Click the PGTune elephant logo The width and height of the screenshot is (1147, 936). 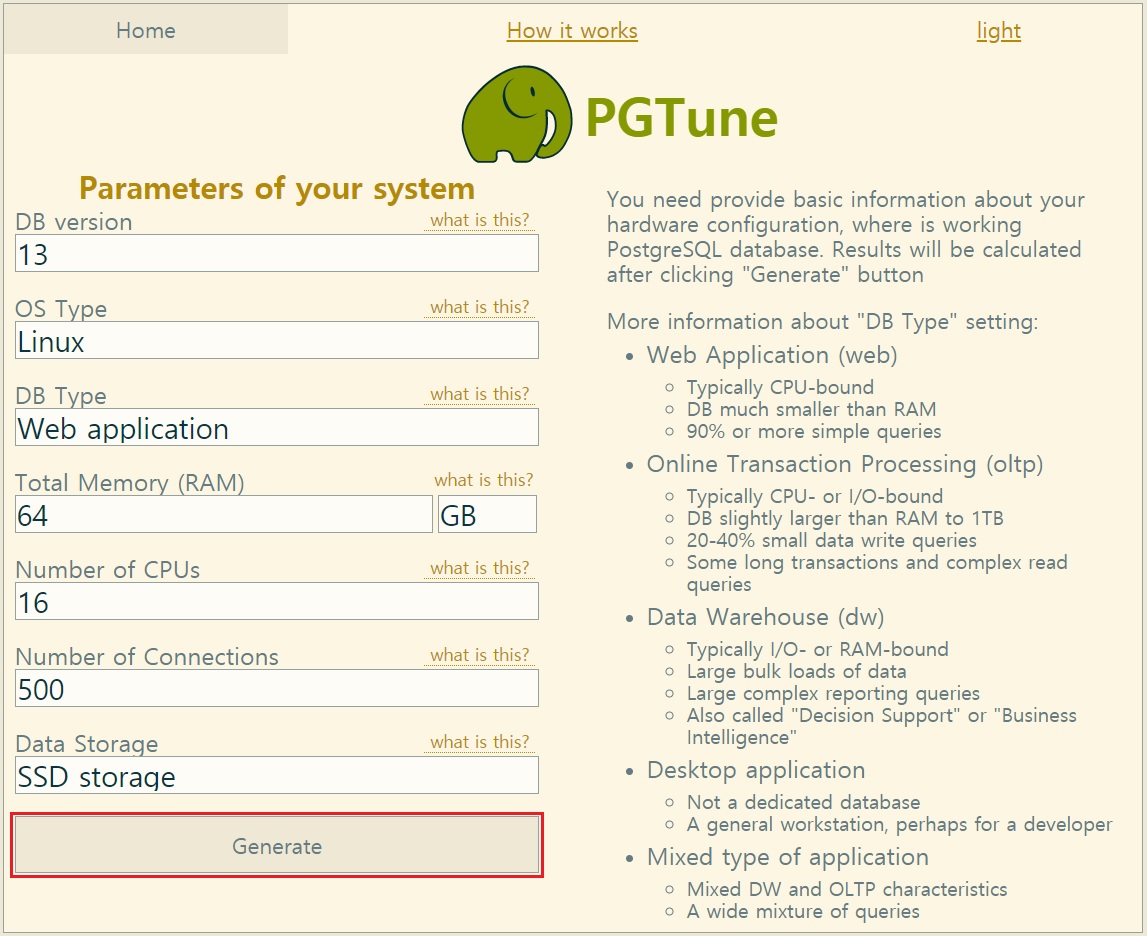pyautogui.click(x=517, y=114)
